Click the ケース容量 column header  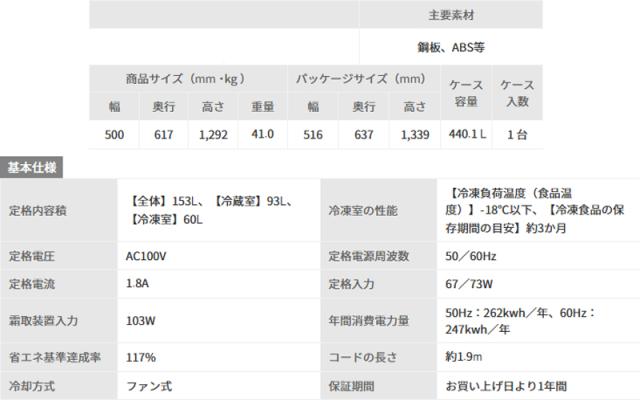[466, 93]
